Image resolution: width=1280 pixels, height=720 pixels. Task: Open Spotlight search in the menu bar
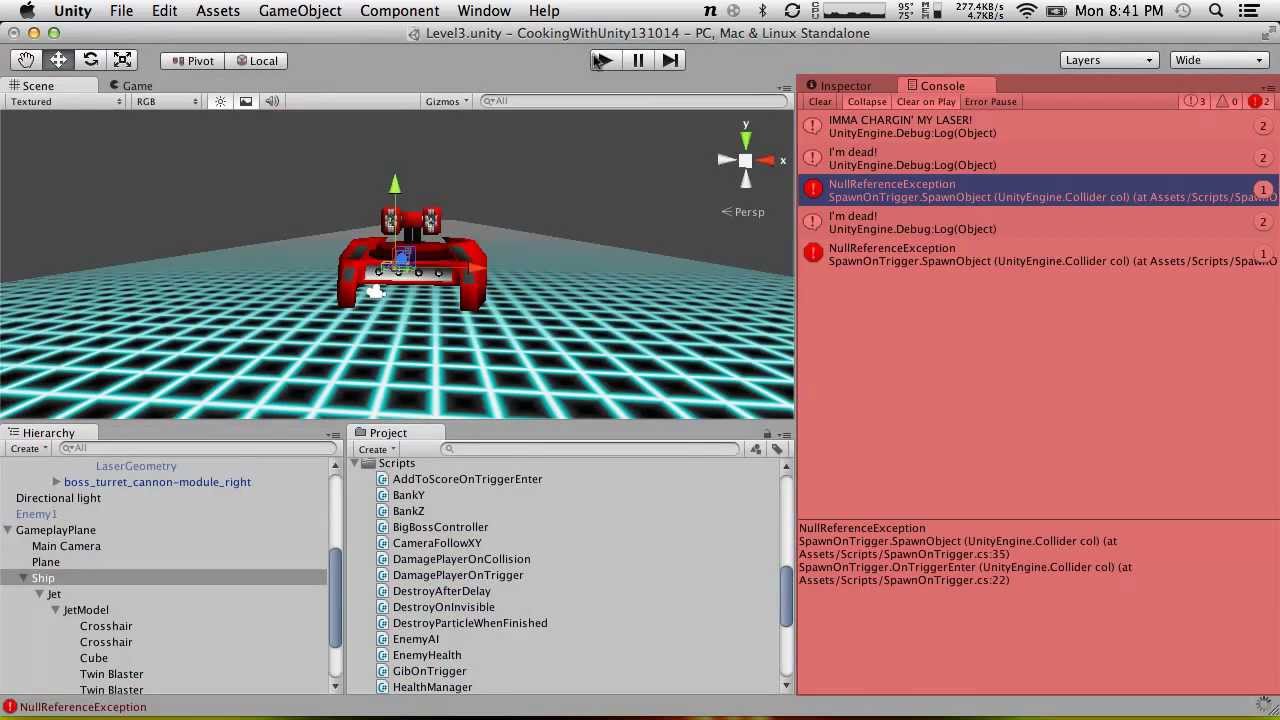click(1216, 11)
